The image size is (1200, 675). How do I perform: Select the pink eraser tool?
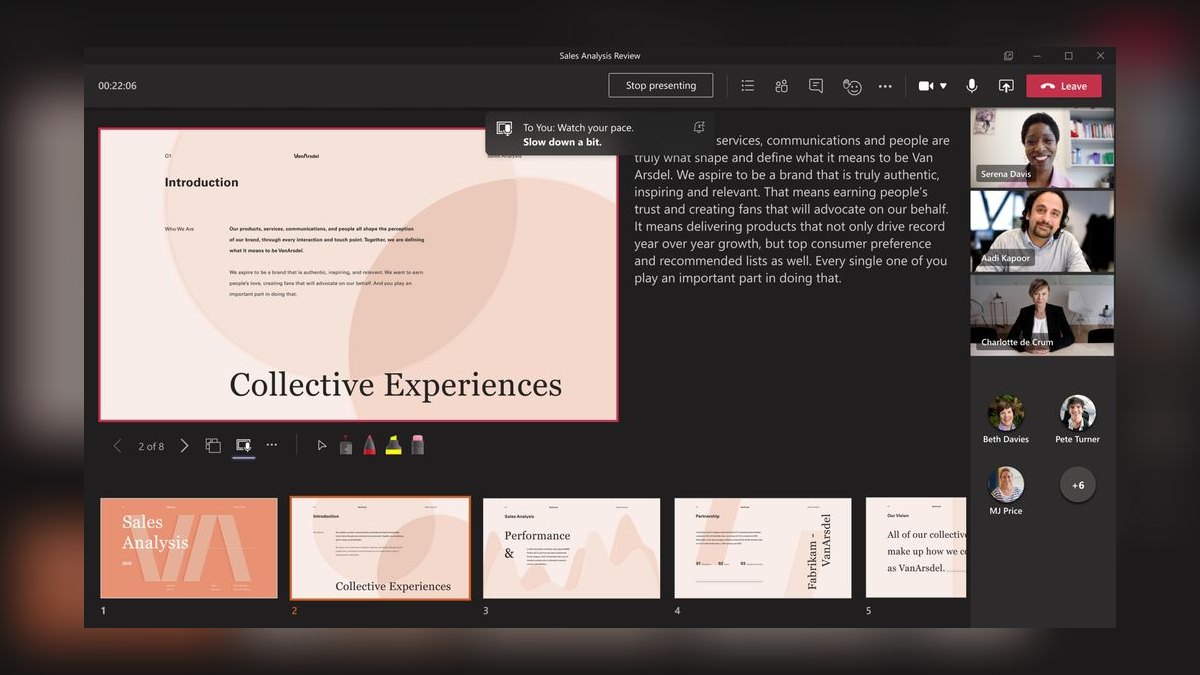[418, 445]
